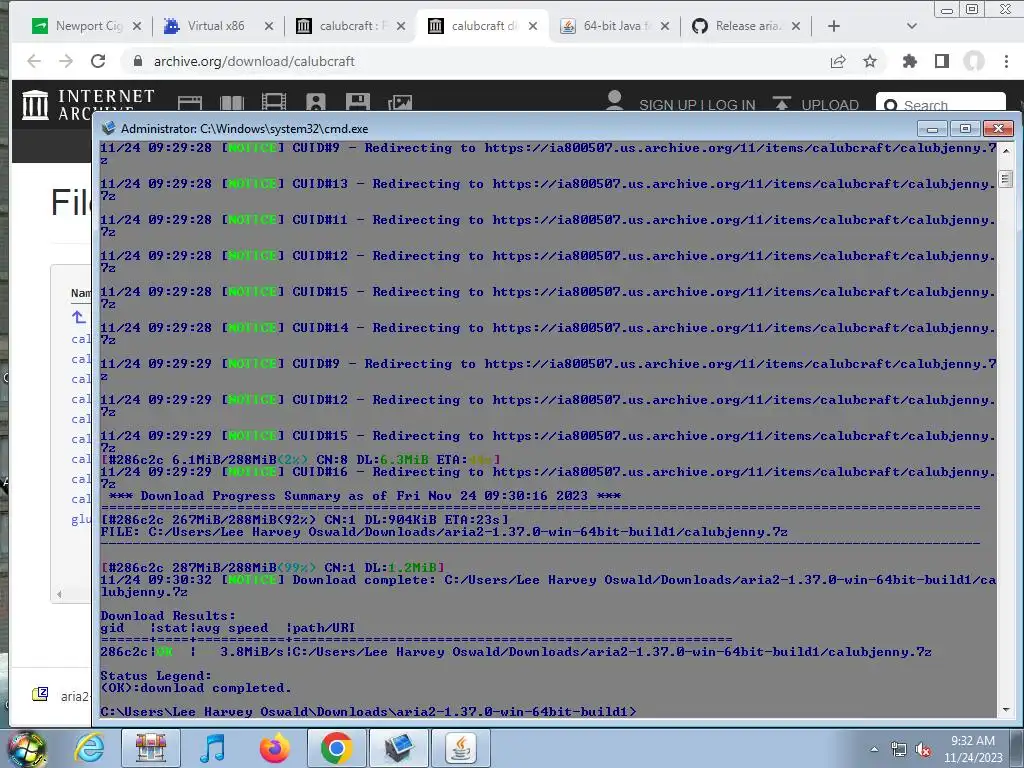This screenshot has width=1024, height=768.
Task: Open the Windows Start button
Action: 26,749
